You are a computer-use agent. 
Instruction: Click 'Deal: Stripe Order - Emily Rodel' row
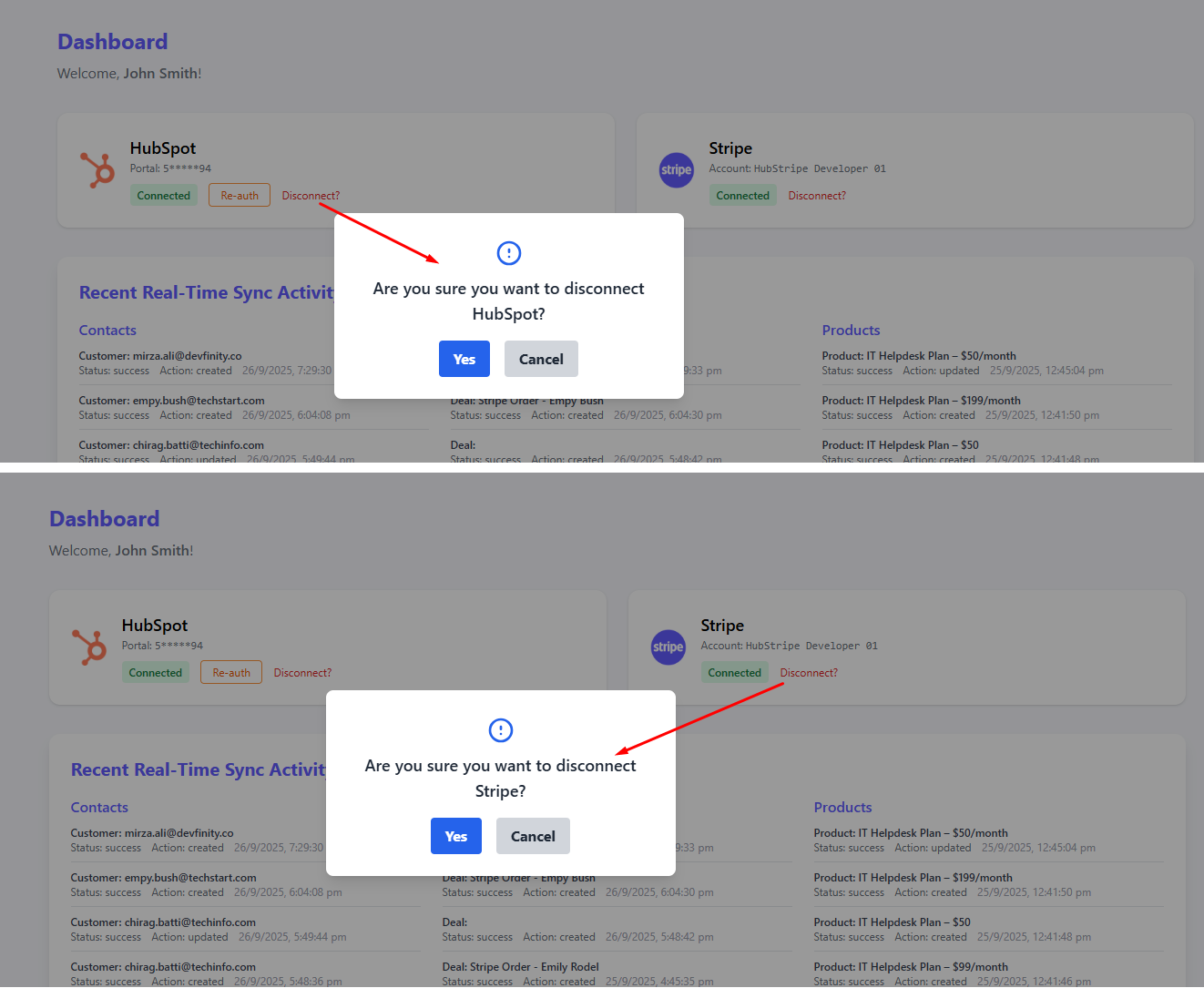[617, 973]
